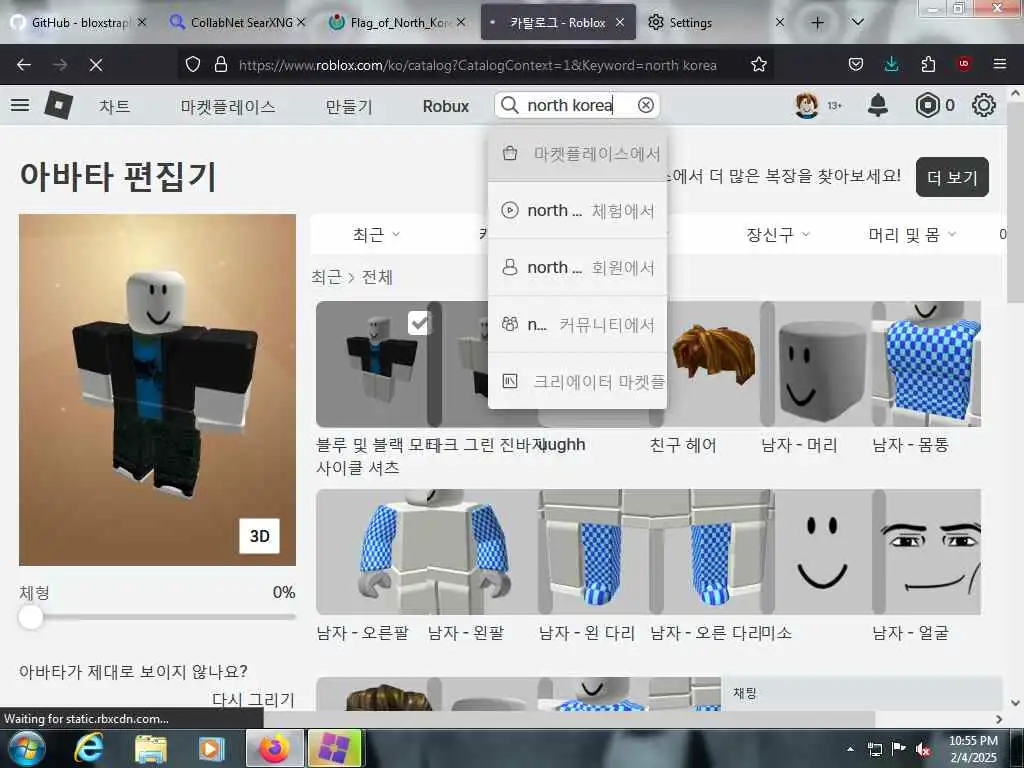
Task: Click the Firefox taskbar icon
Action: 274,748
